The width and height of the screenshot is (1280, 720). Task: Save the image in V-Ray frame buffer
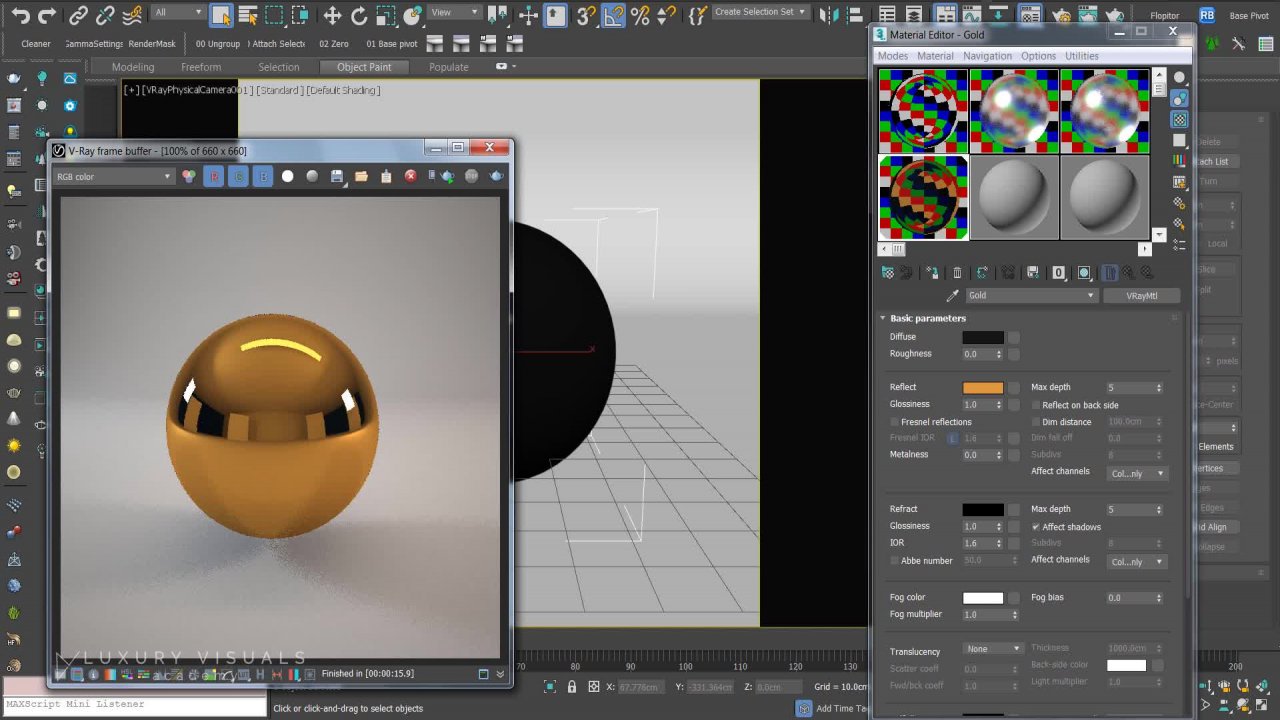coord(337,177)
